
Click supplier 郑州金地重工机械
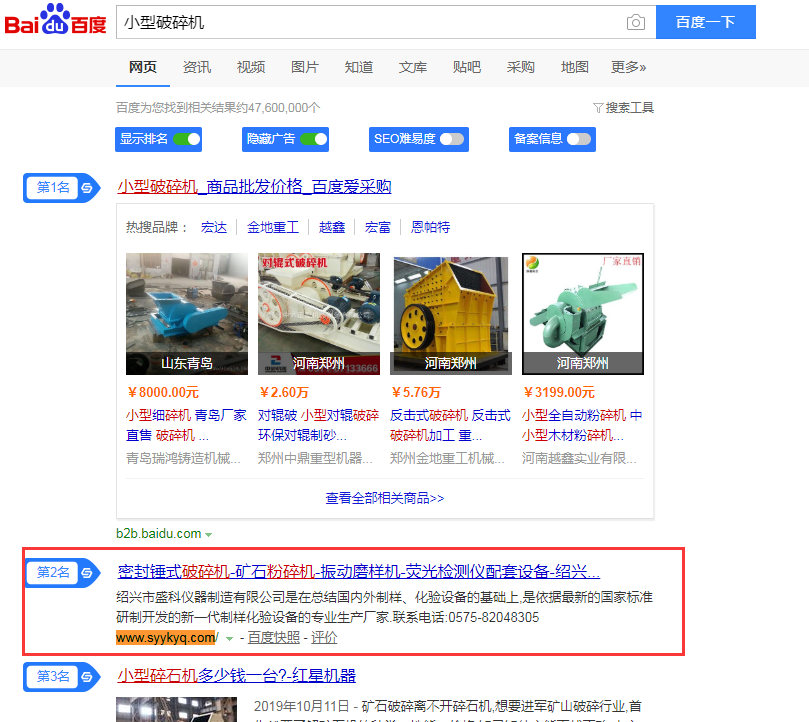point(447,458)
